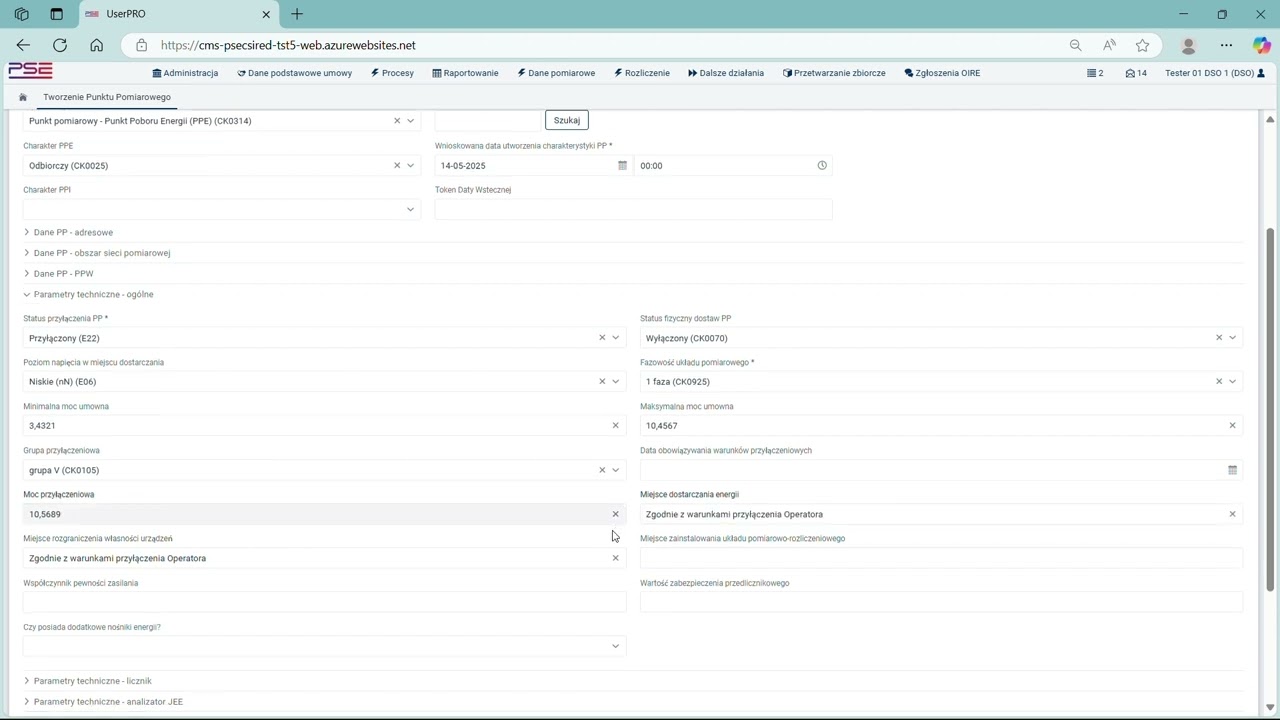Open Tester 01 DSO 1 user menu
Viewport: 1280px width, 720px height.
[1215, 73]
